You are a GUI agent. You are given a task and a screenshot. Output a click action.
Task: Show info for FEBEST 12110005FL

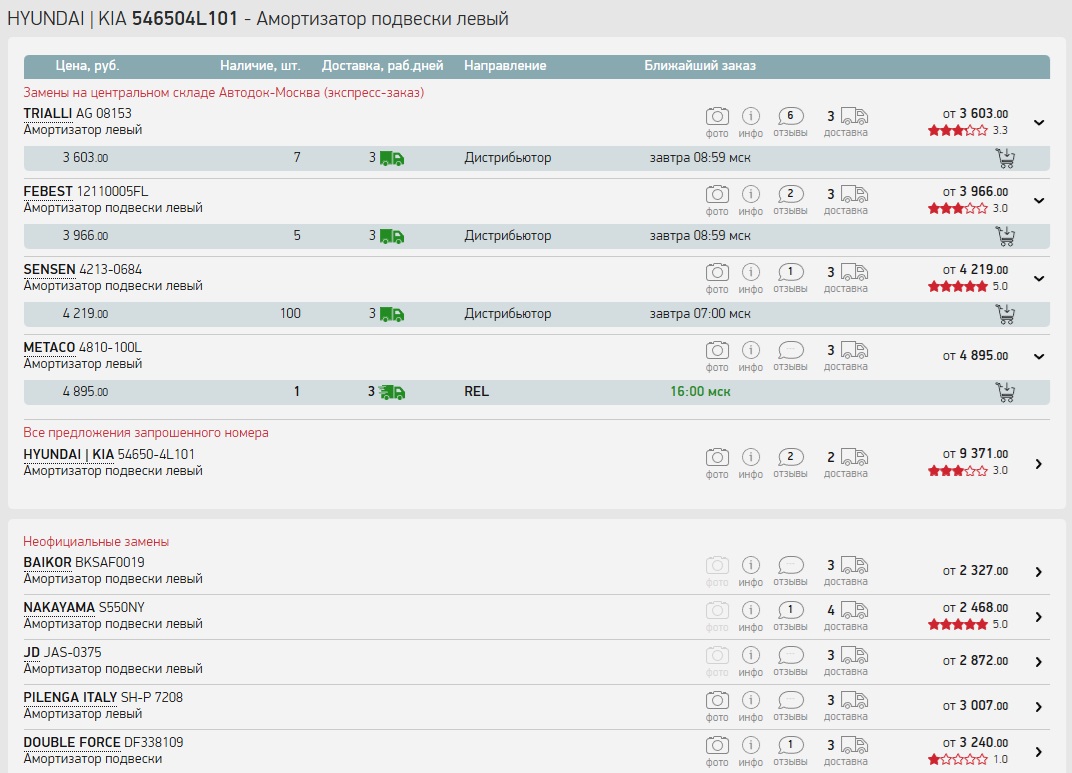[x=751, y=200]
